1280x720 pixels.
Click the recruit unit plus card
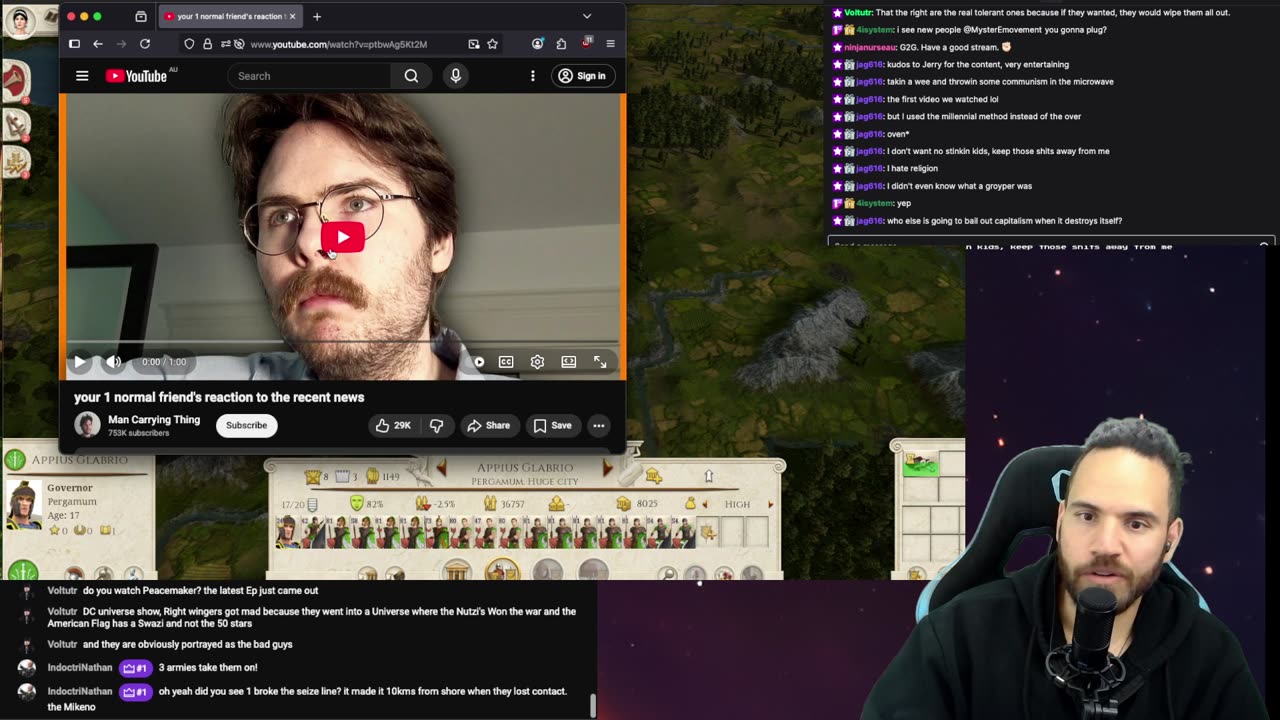point(709,531)
